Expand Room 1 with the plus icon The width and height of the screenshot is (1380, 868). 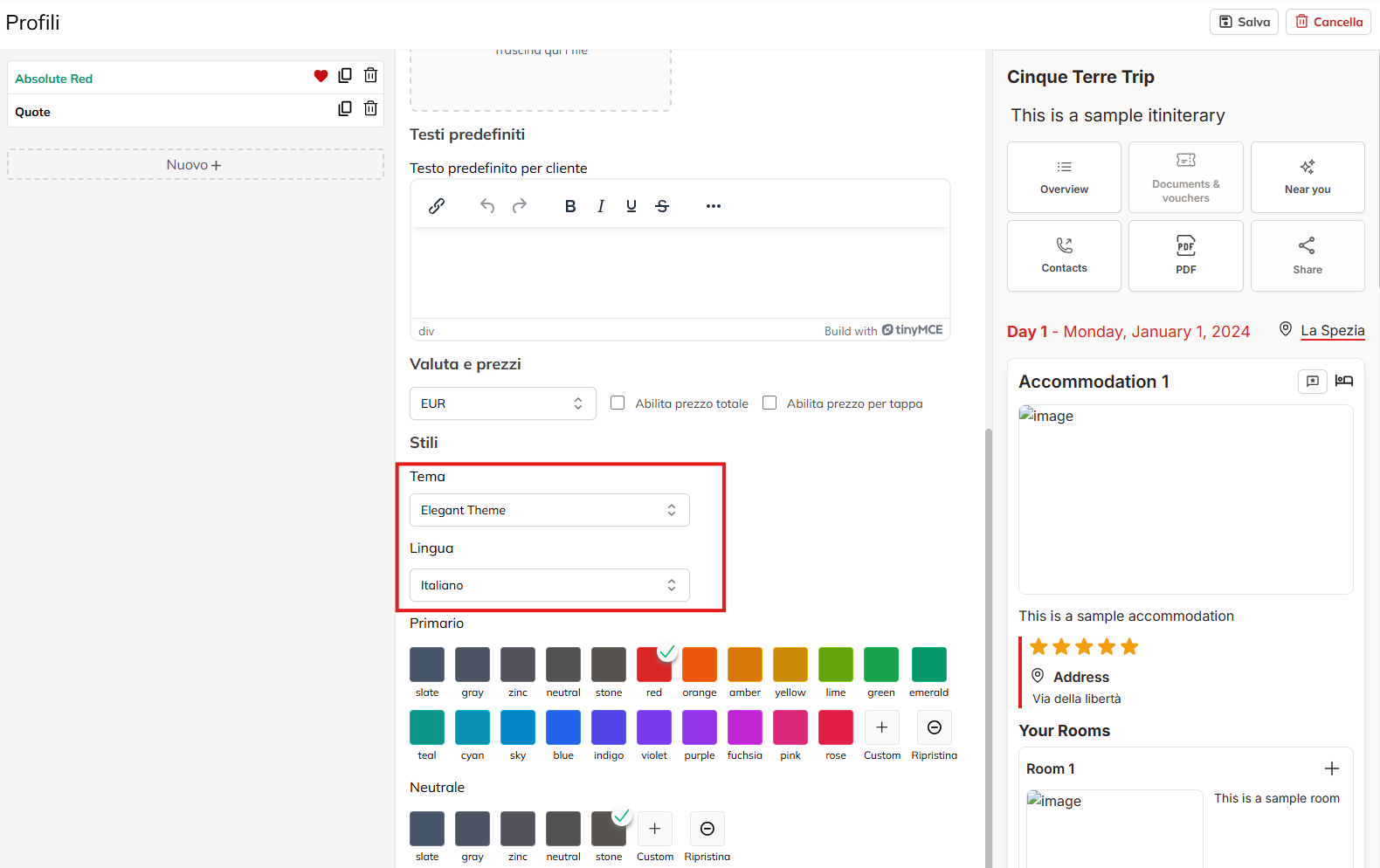click(1331, 768)
